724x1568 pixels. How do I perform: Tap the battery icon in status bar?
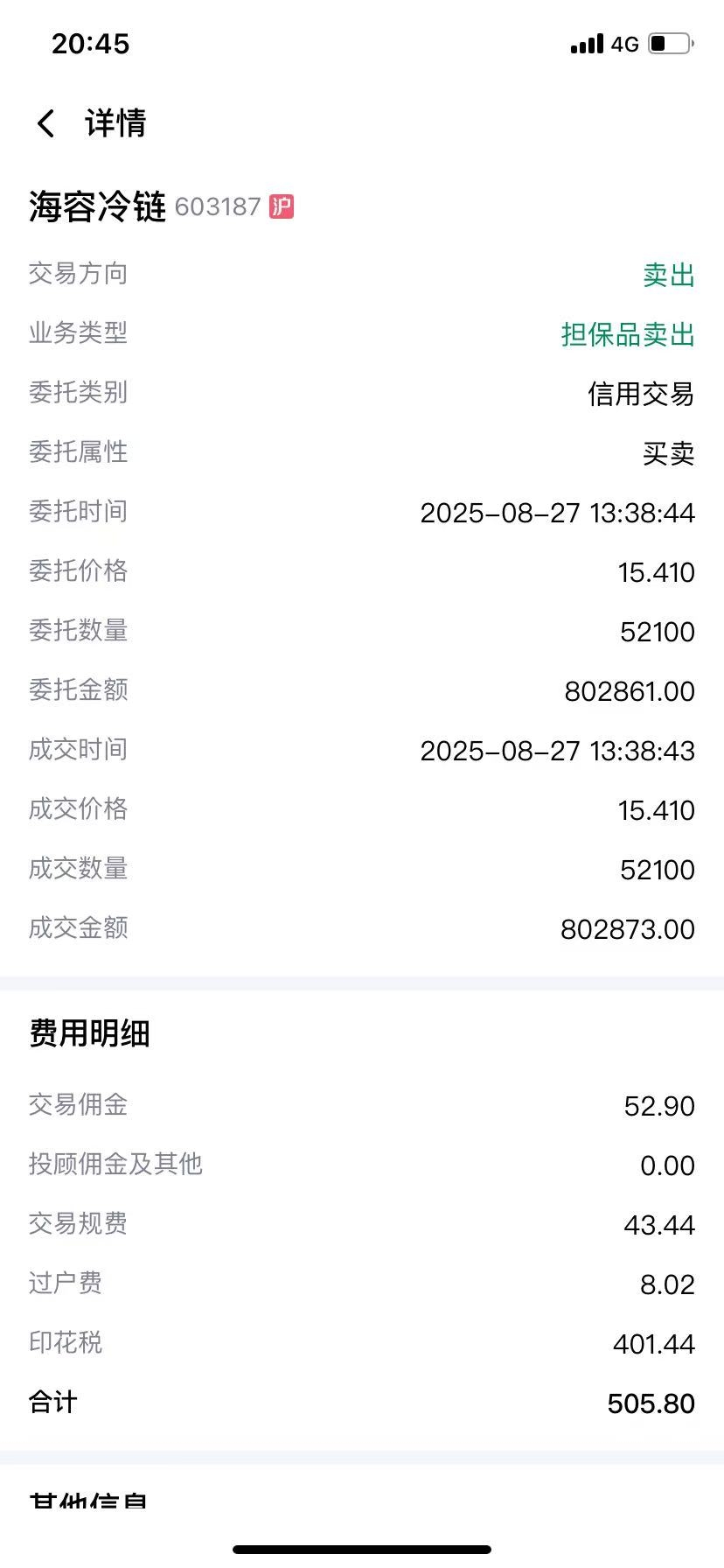click(671, 43)
